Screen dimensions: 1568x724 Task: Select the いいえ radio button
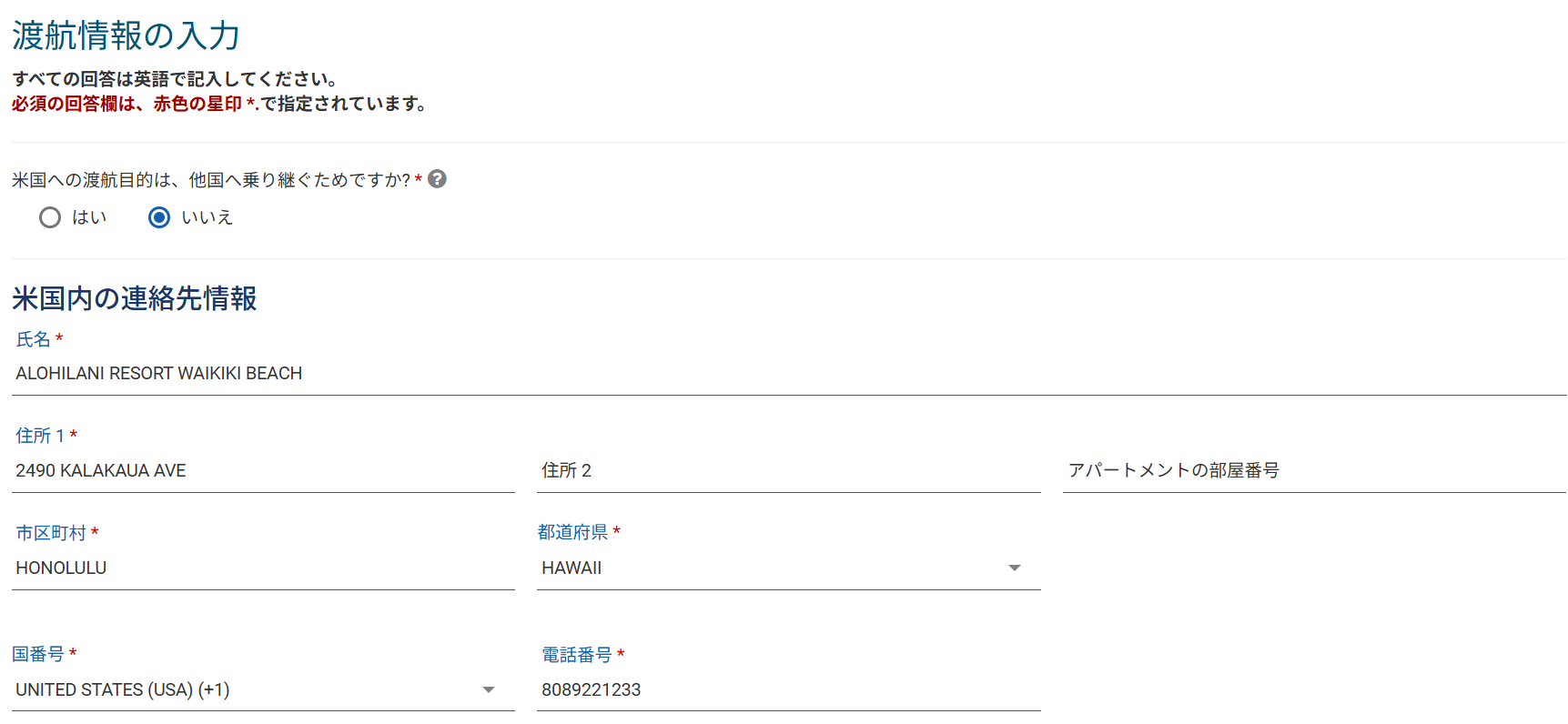pyautogui.click(x=159, y=217)
